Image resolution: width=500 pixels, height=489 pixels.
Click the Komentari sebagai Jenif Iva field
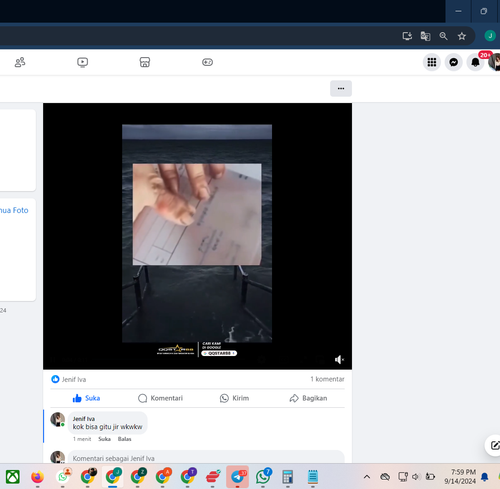point(206,458)
